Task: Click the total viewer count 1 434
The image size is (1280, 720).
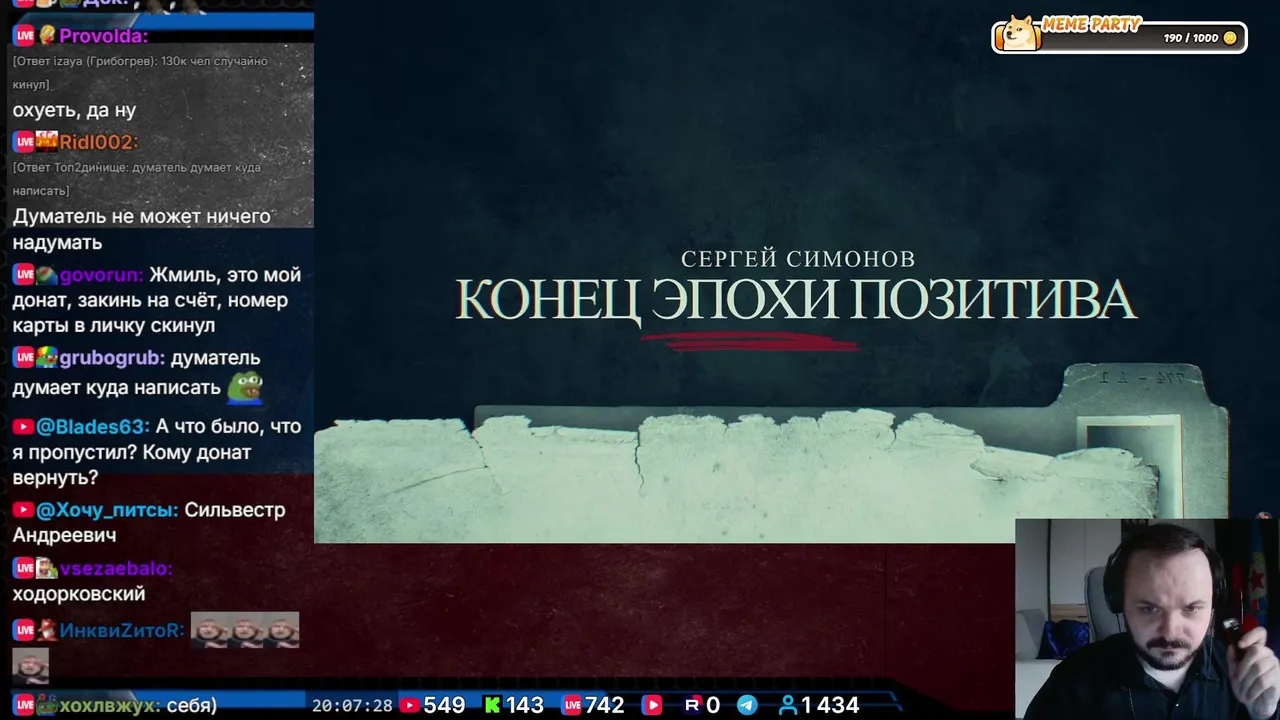Action: 830,706
